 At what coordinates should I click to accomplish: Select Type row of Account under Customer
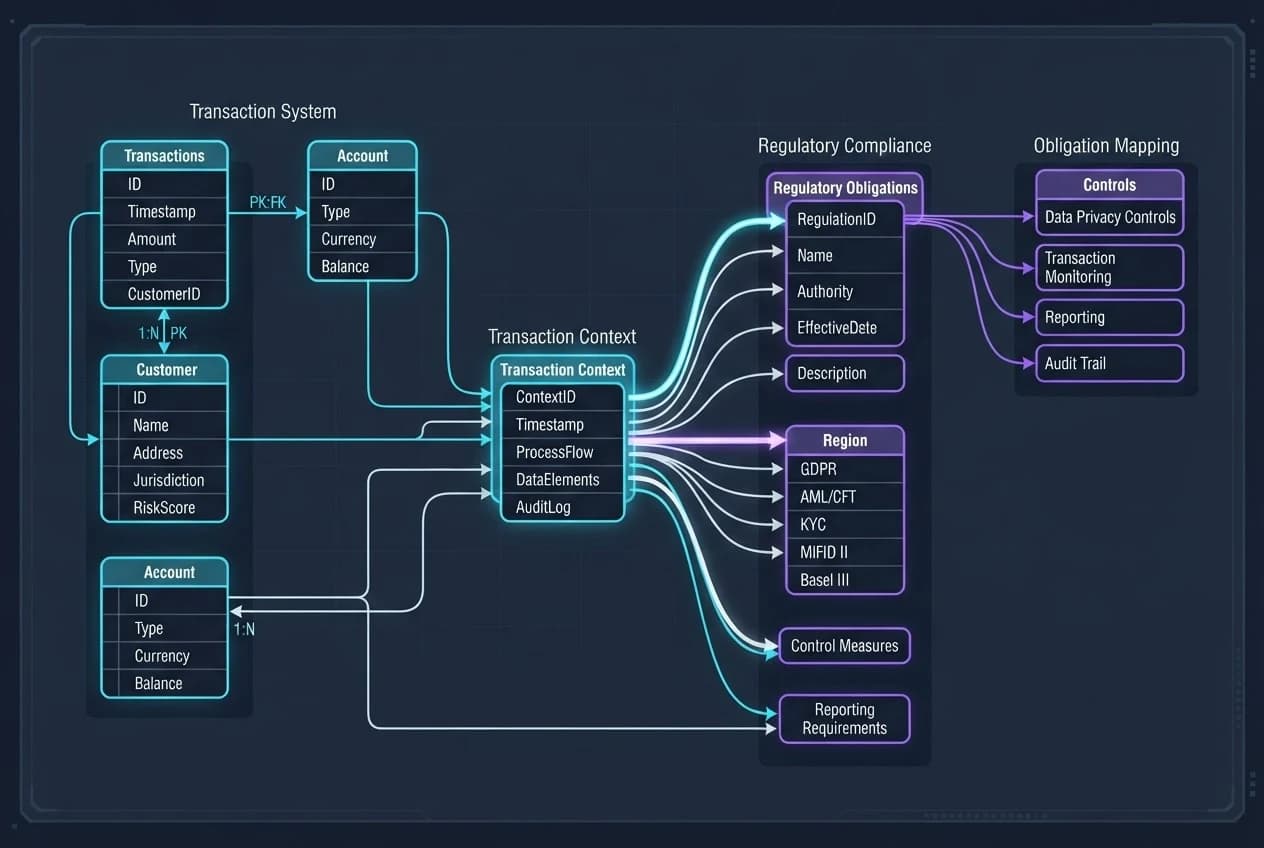pyautogui.click(x=165, y=628)
